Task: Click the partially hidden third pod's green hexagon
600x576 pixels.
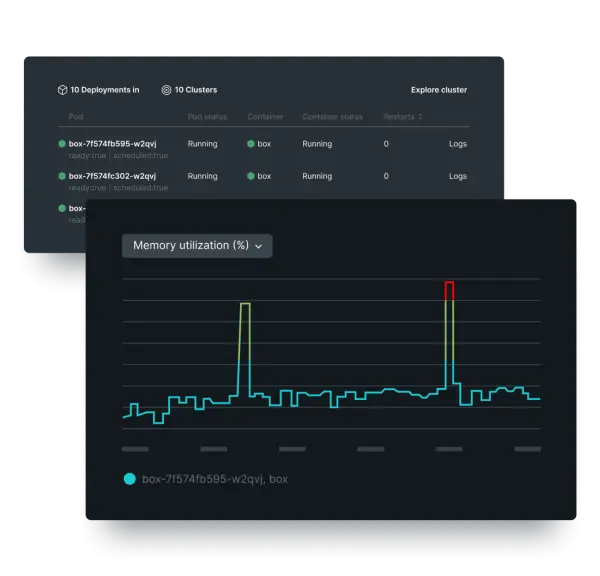Action: point(62,208)
